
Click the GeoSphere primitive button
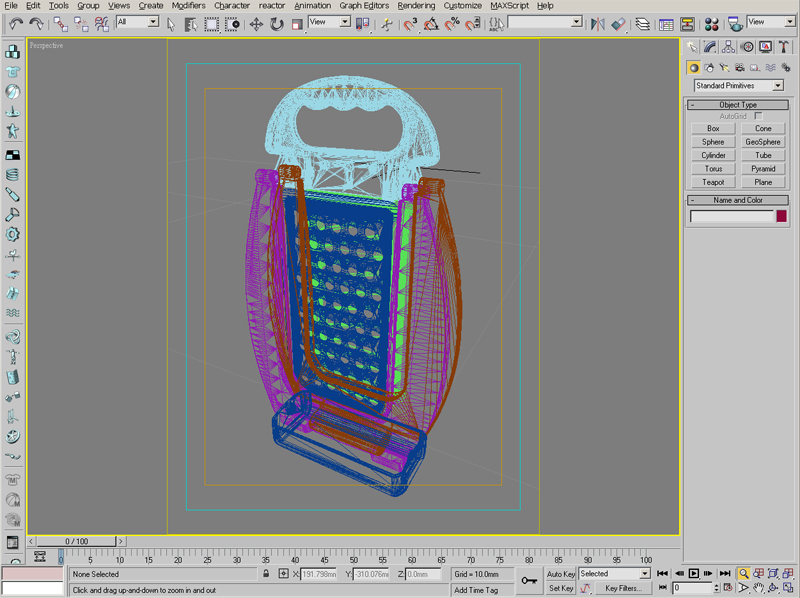[x=763, y=142]
